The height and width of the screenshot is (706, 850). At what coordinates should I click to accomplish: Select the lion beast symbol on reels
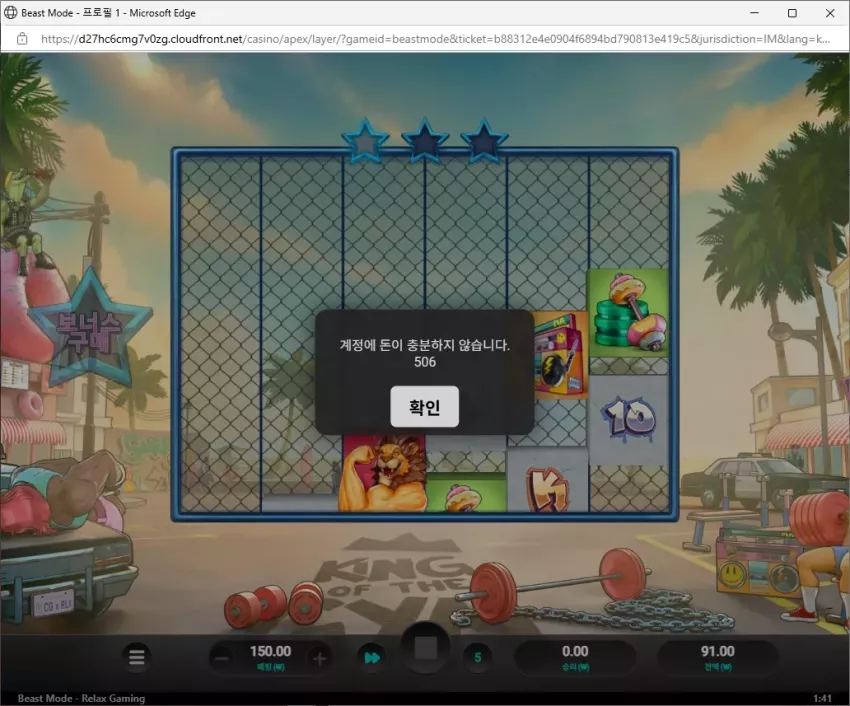[x=384, y=473]
